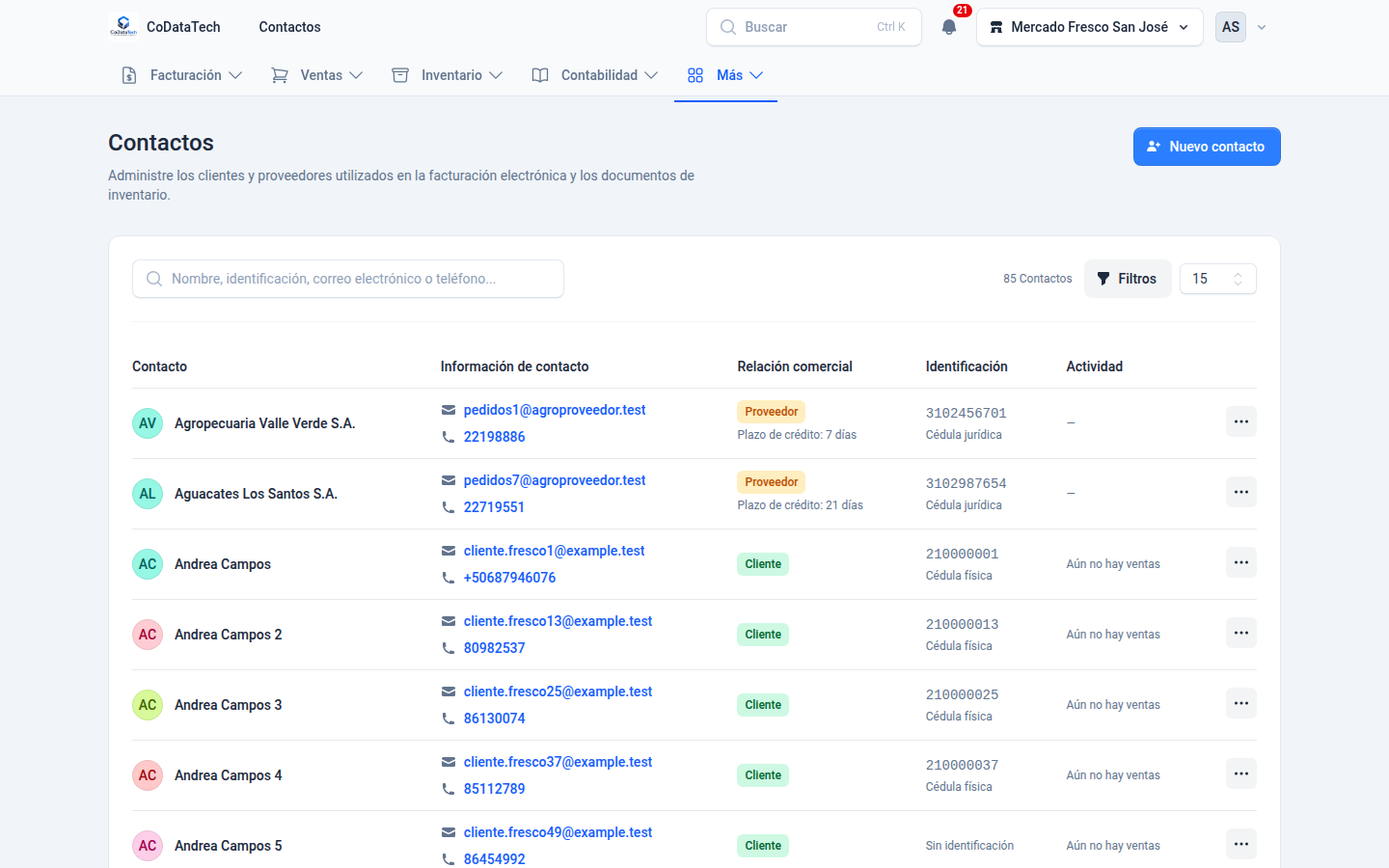Open the Inventario dropdown menu
The height and width of the screenshot is (868, 1389).
pos(448,75)
